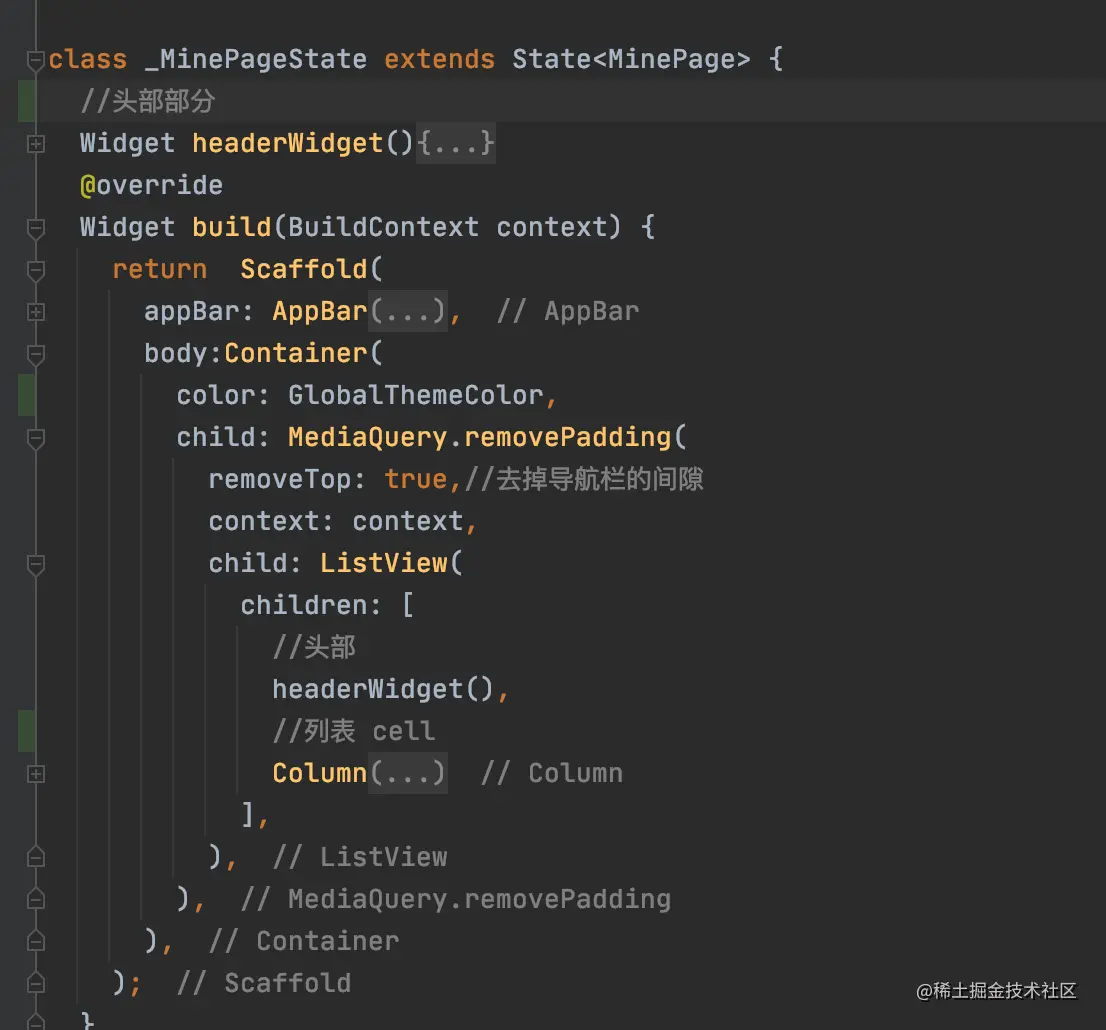Click the return keyword
The image size is (1106, 1030).
160,269
